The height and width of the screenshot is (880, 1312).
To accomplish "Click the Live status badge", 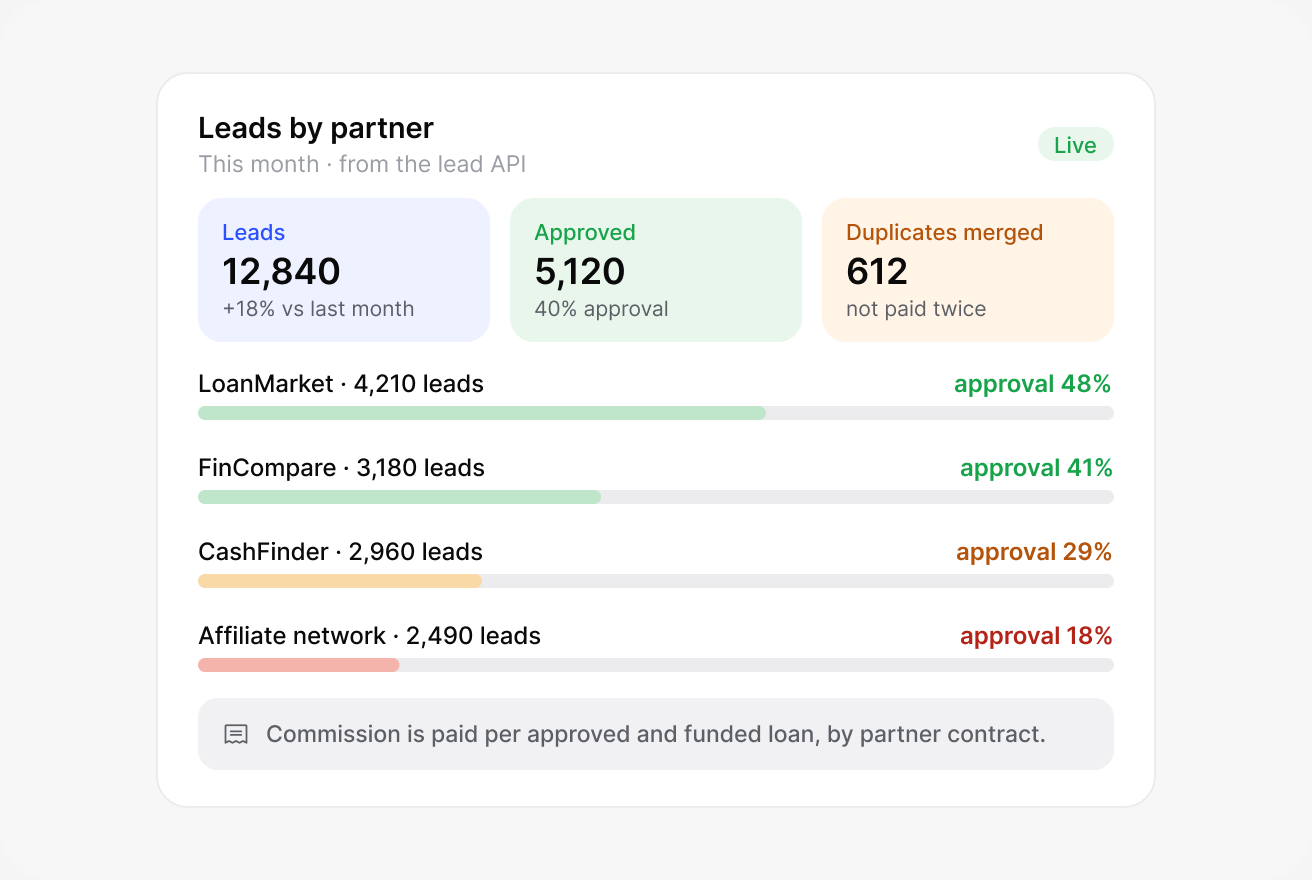I will pos(1075,145).
